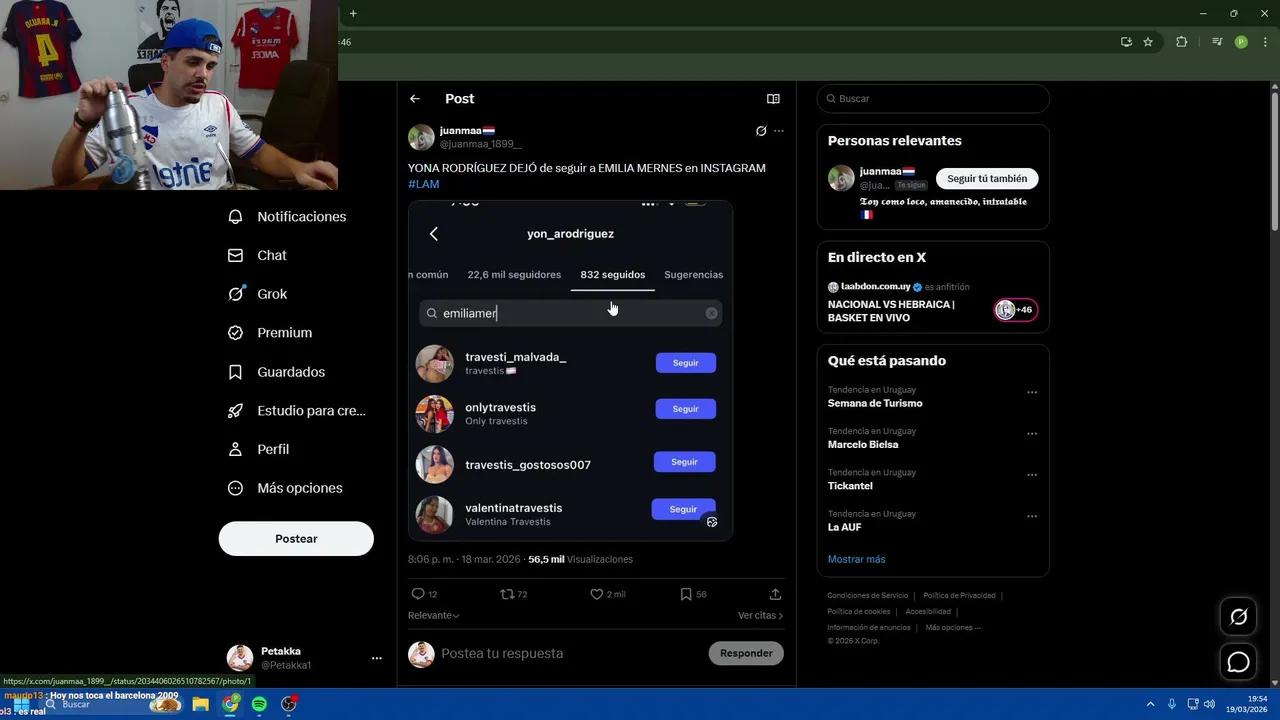Open the media control icon in Chrome

[x=1217, y=42]
